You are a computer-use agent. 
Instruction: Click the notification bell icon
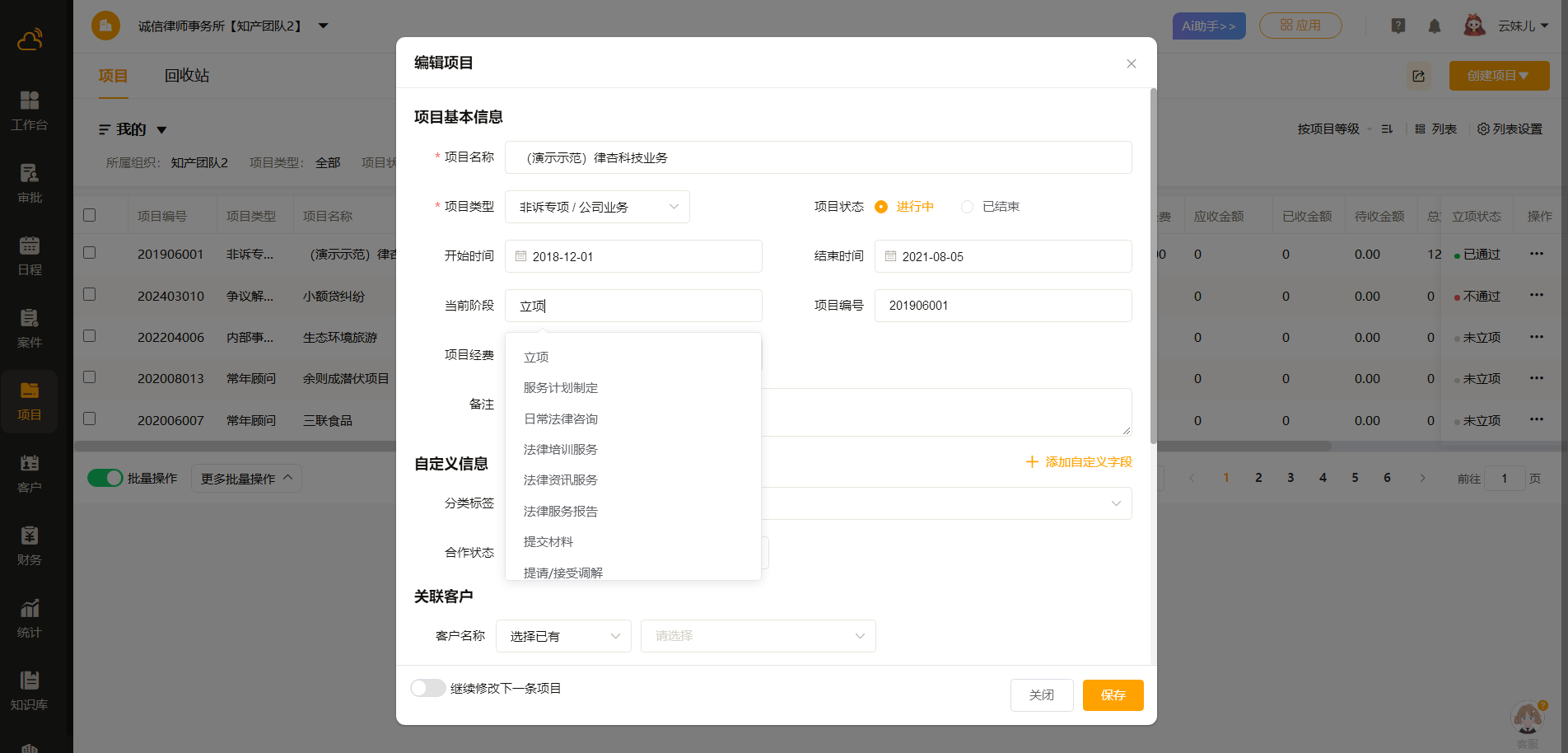(1435, 26)
